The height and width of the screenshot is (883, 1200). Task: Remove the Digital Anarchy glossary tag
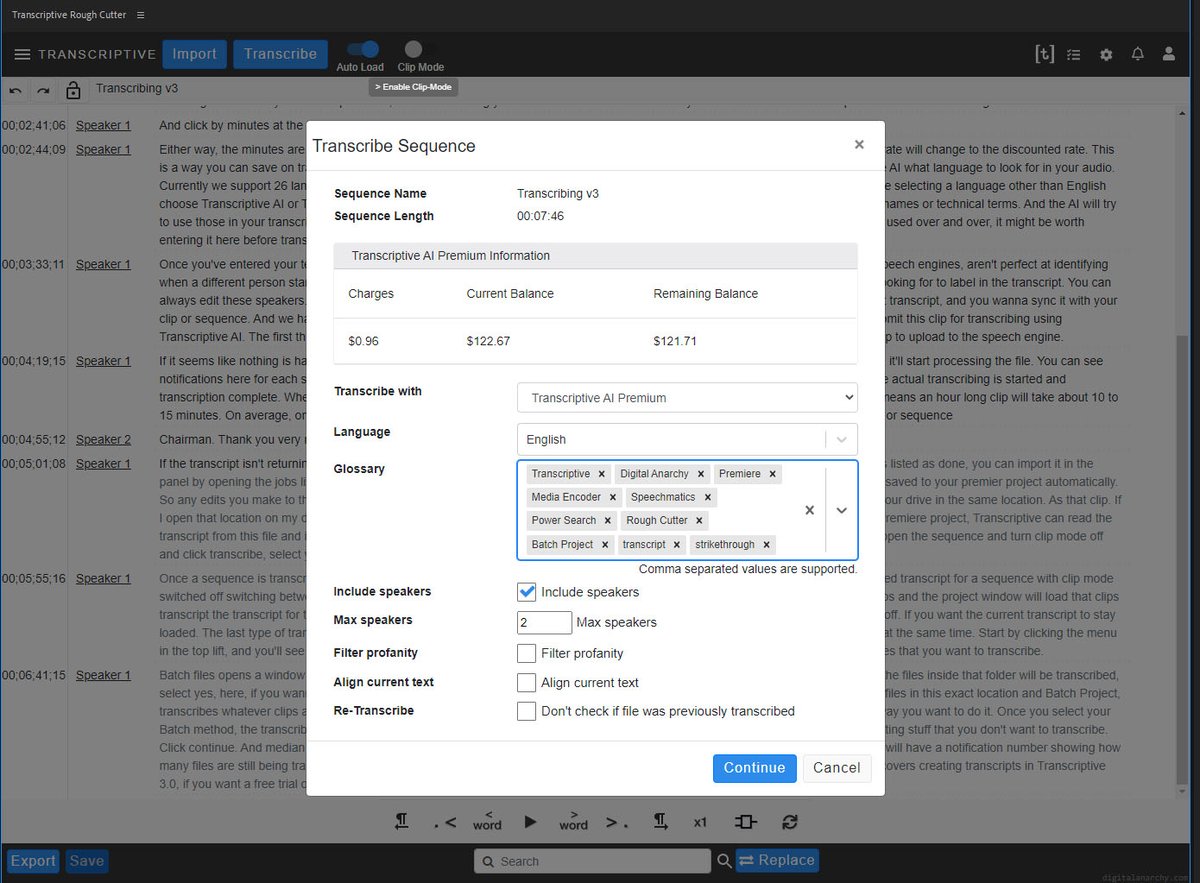[x=701, y=474]
